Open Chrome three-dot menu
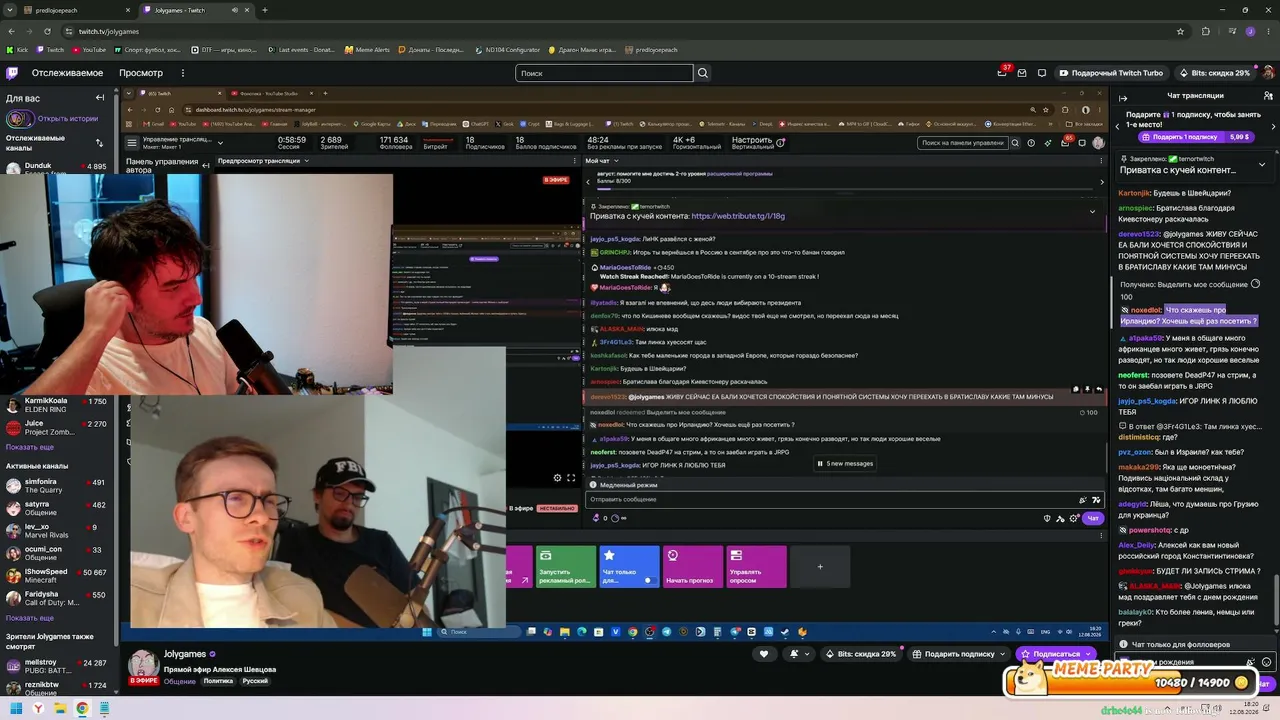The image size is (1280, 720). click(x=1268, y=31)
